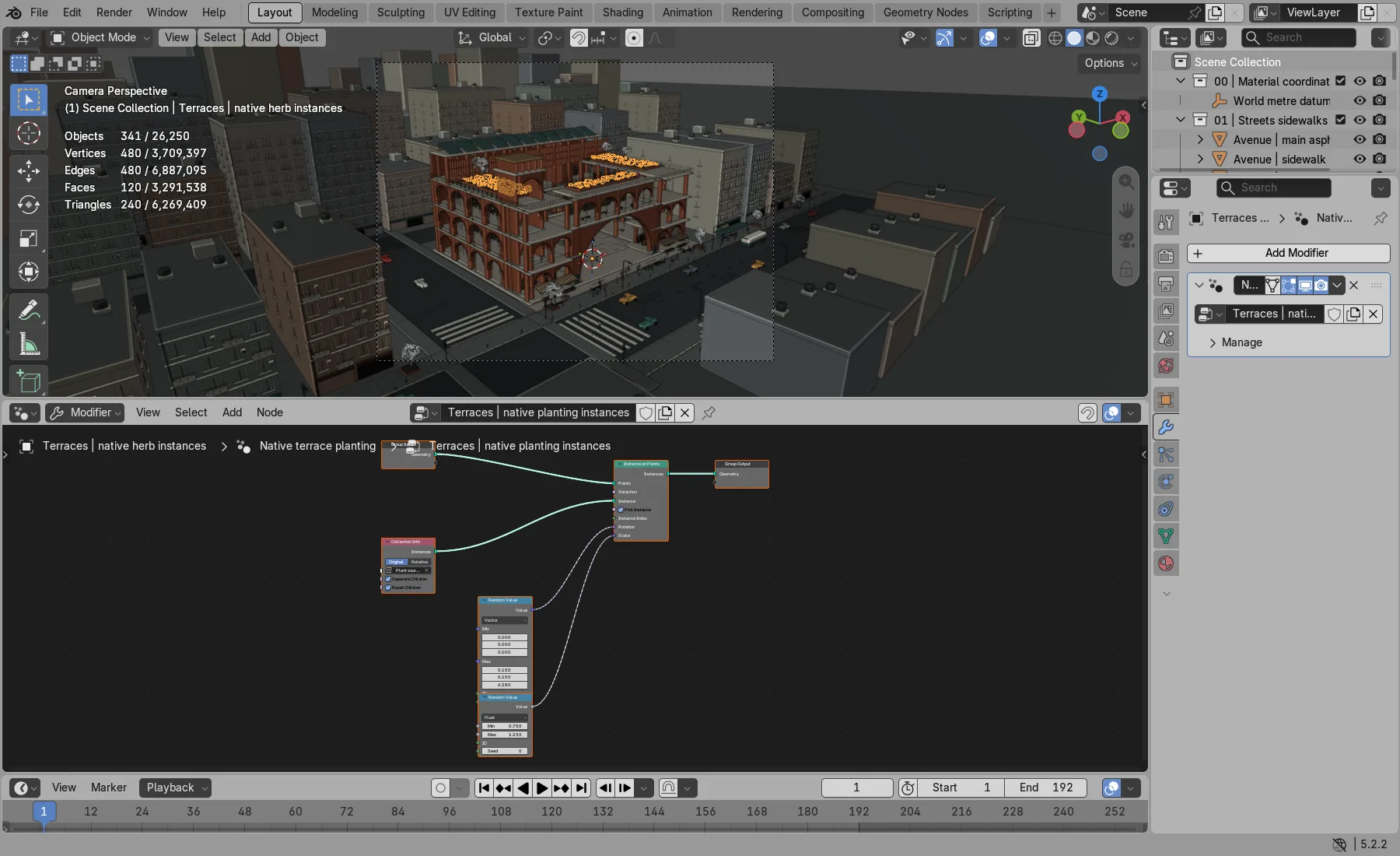This screenshot has width=1400, height=856.
Task: Toggle camera view icon in viewport
Action: tap(1126, 240)
